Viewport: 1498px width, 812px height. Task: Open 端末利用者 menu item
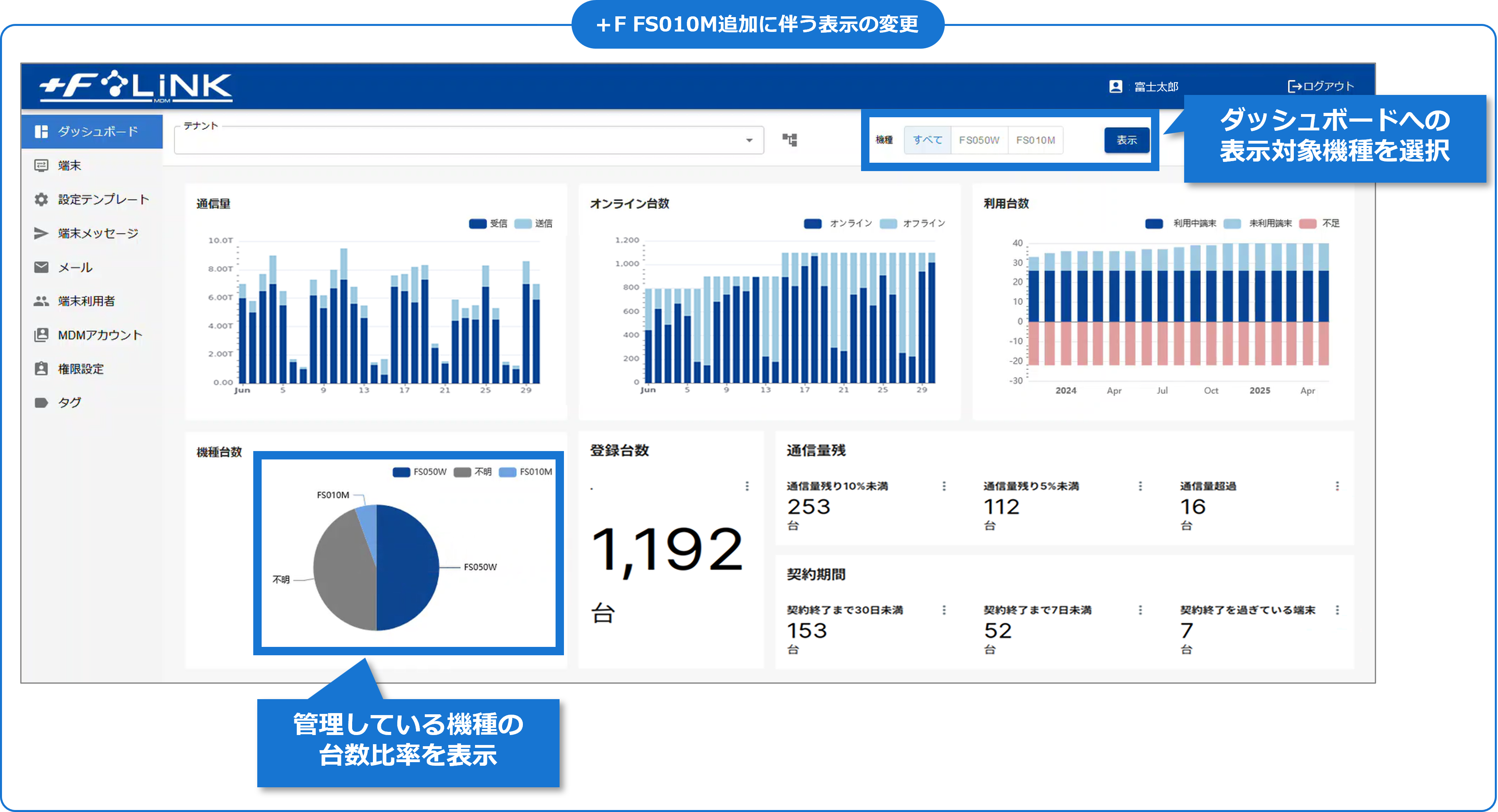[x=92, y=301]
